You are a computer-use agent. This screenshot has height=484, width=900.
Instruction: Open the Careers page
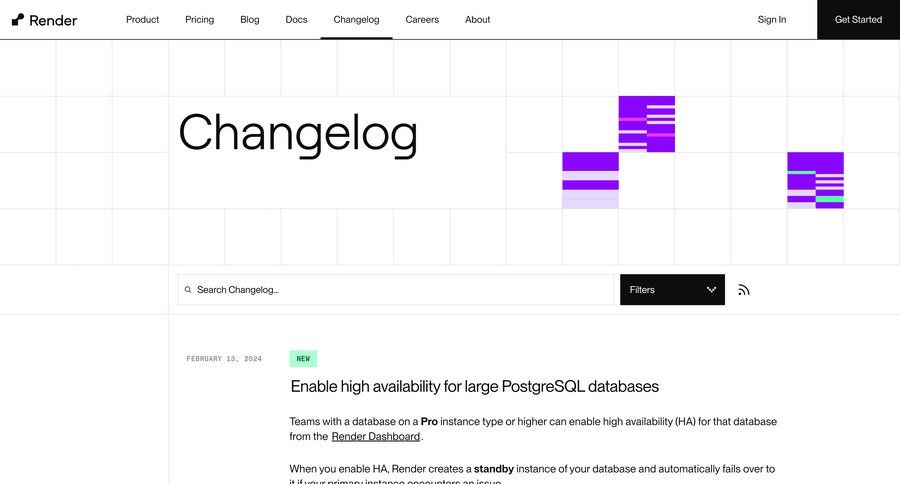click(422, 19)
